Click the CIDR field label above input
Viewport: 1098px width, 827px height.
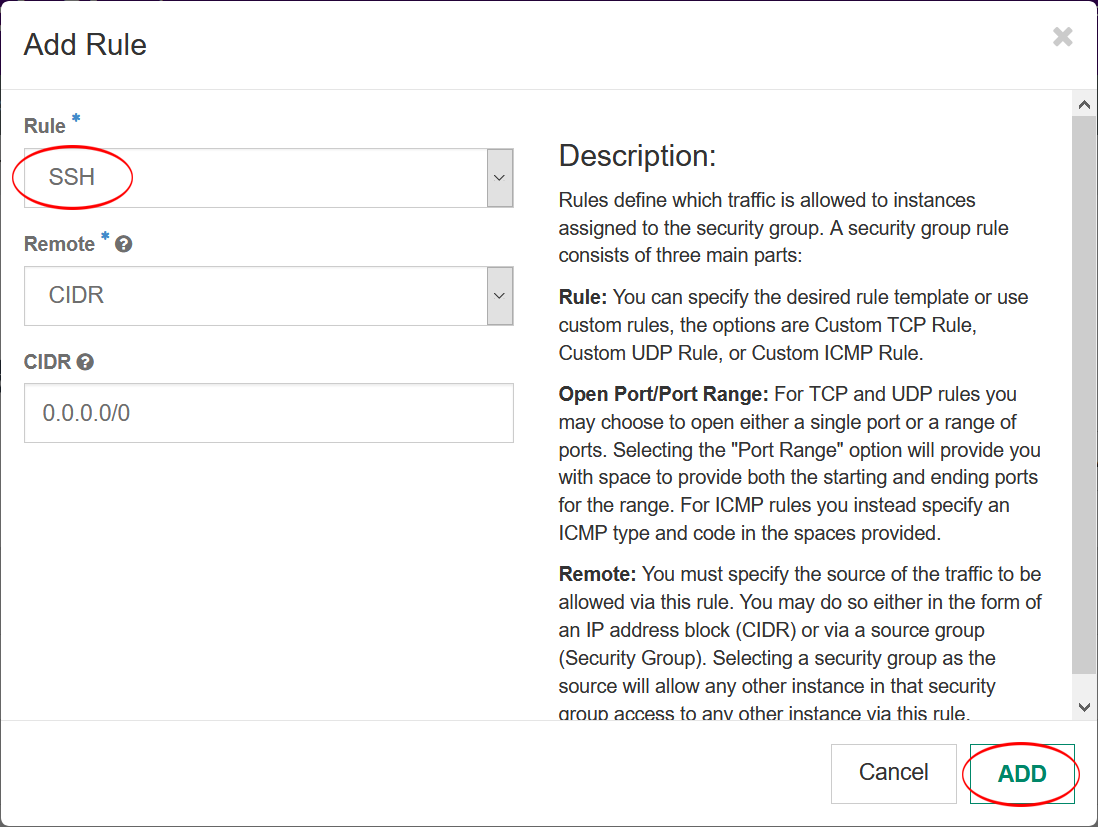(x=47, y=362)
